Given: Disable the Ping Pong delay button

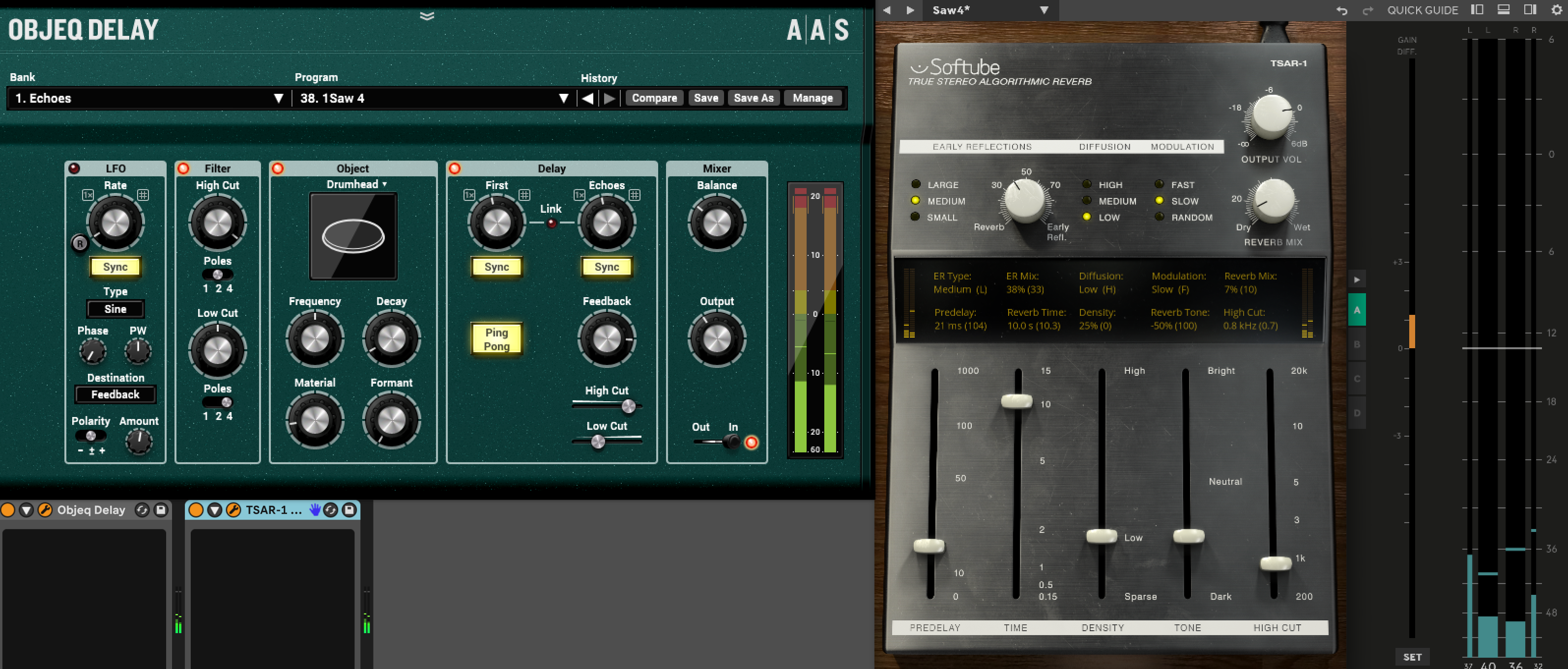Looking at the screenshot, I should click(496, 339).
